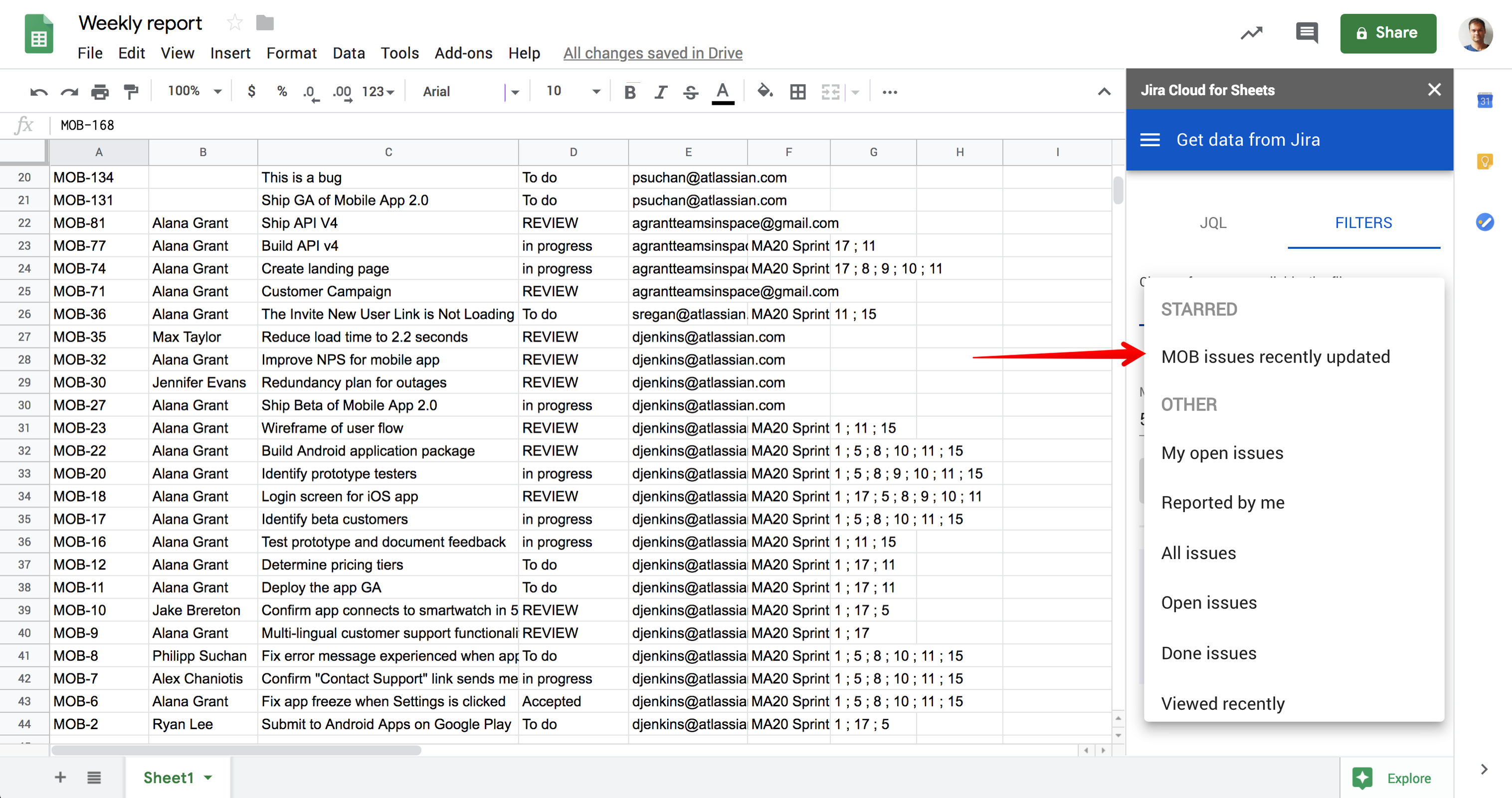
Task: Click All changes saved in Drive link
Action: click(653, 53)
